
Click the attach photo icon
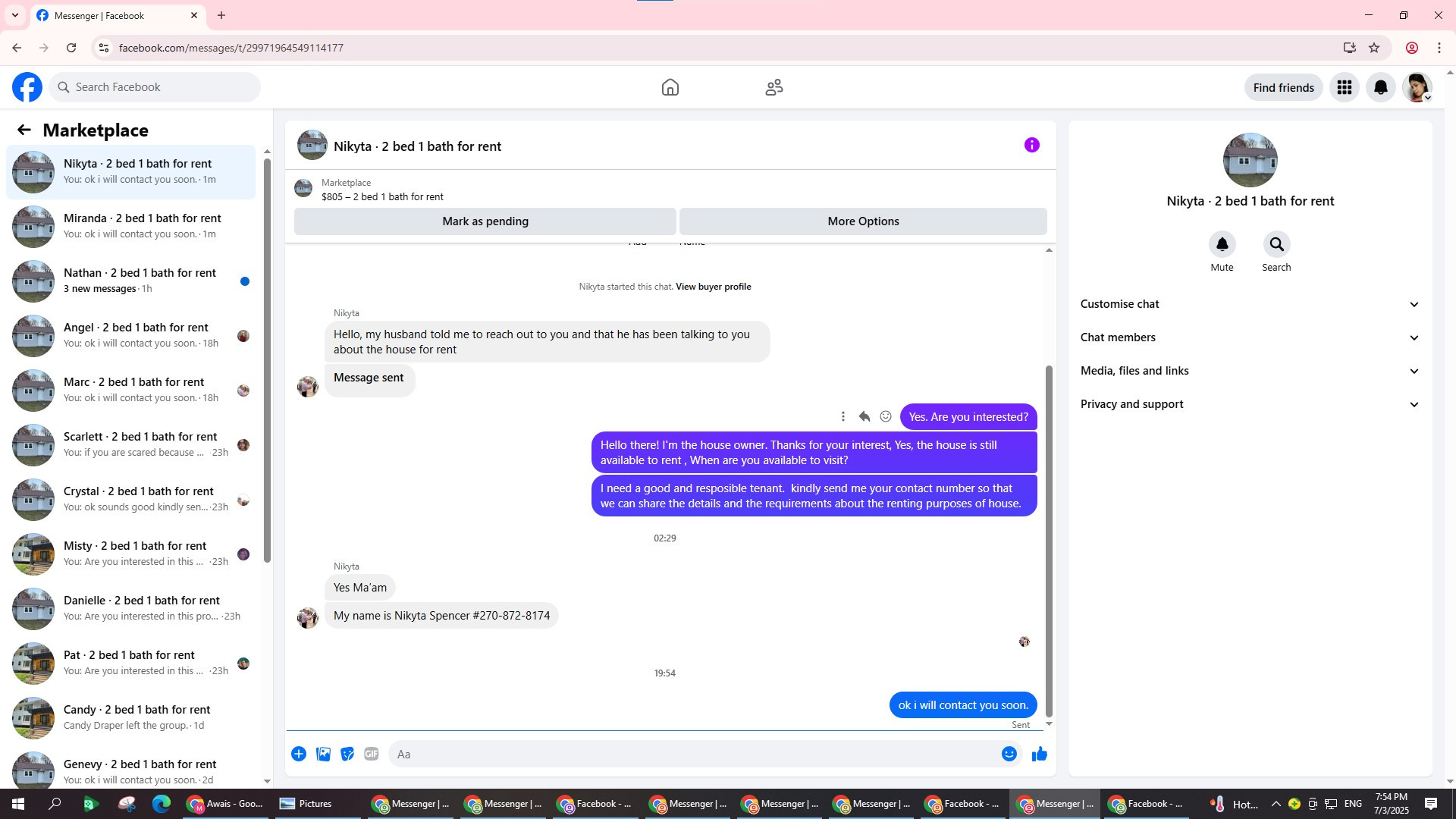pyautogui.click(x=323, y=754)
